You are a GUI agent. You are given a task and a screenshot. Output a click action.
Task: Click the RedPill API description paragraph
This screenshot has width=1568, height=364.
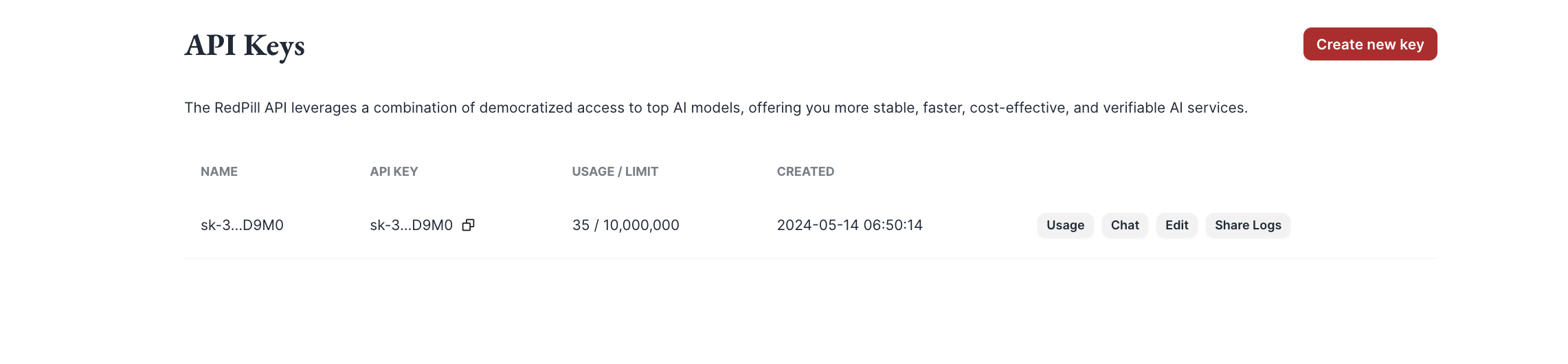(x=716, y=108)
